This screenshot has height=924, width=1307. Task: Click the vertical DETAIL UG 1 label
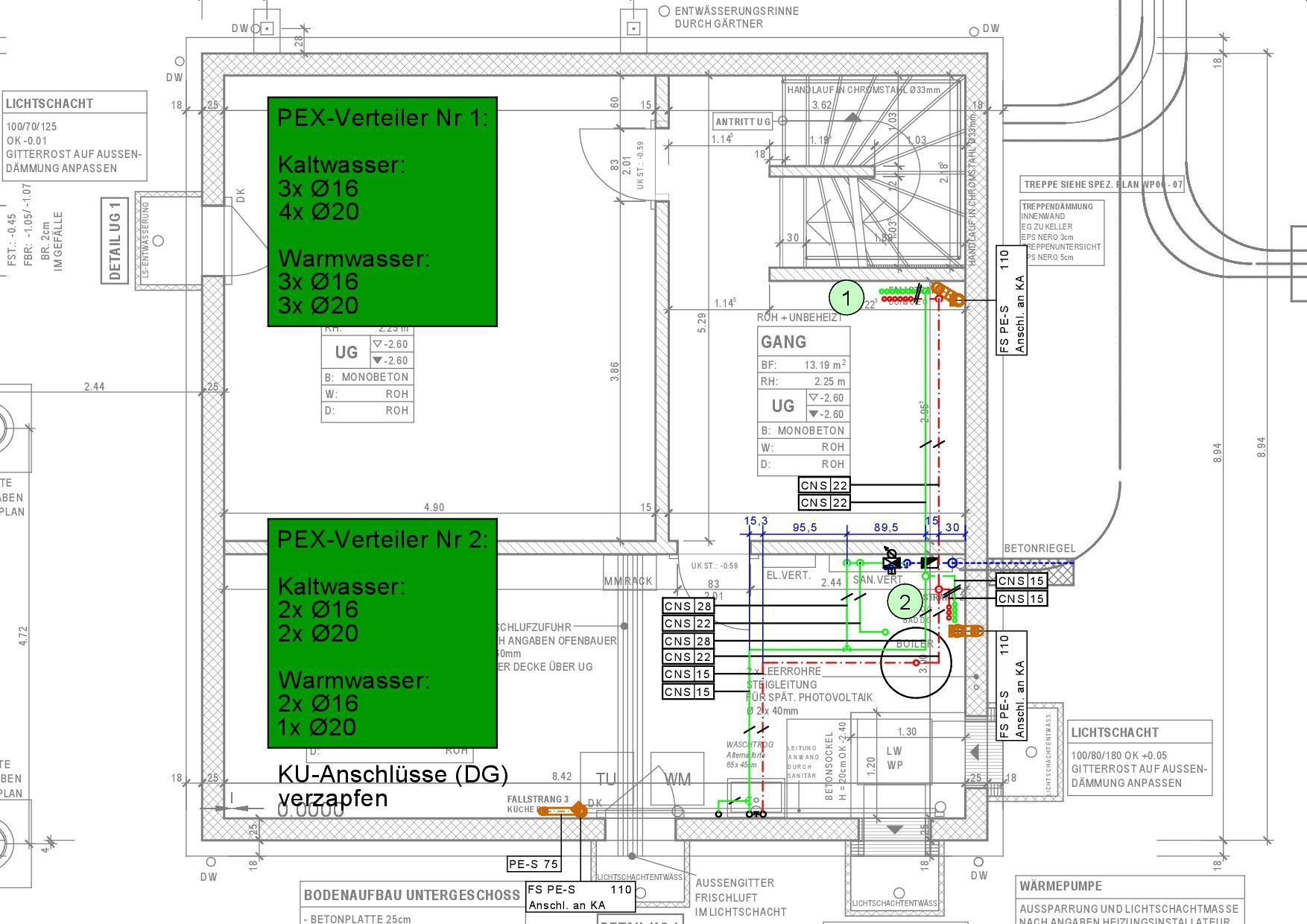pyautogui.click(x=114, y=241)
